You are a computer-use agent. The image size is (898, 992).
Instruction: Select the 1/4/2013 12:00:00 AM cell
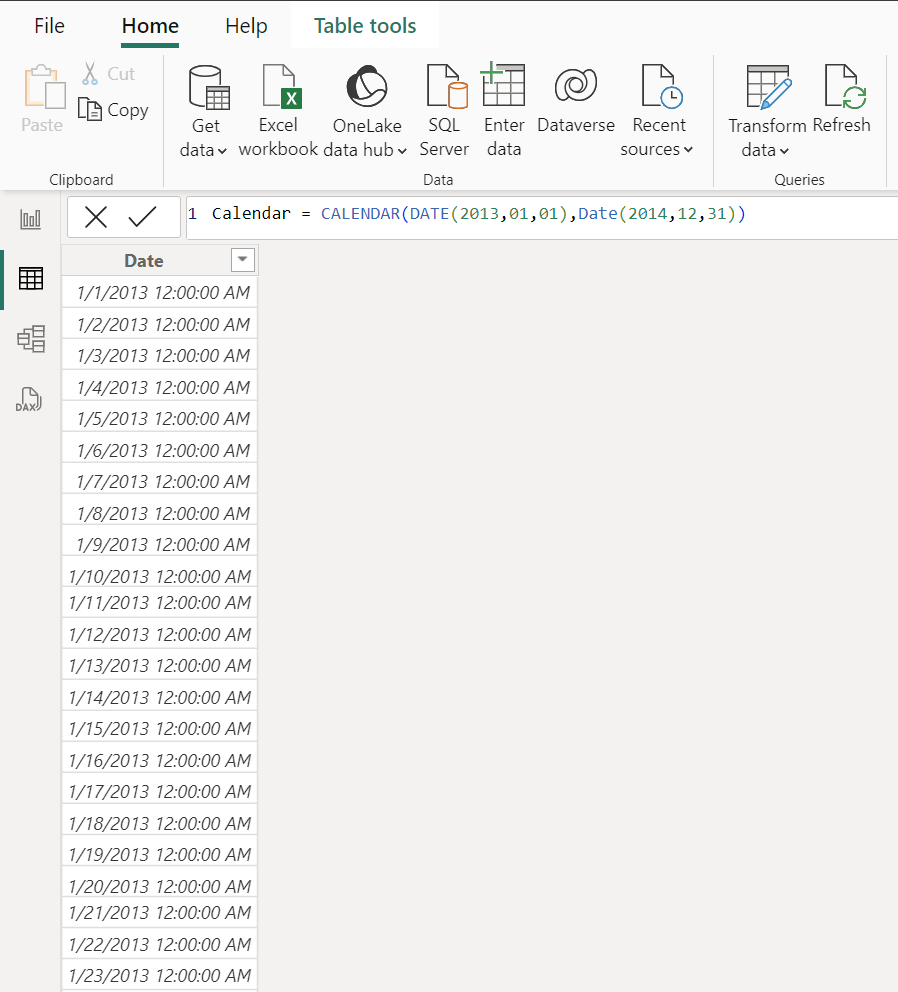(159, 387)
